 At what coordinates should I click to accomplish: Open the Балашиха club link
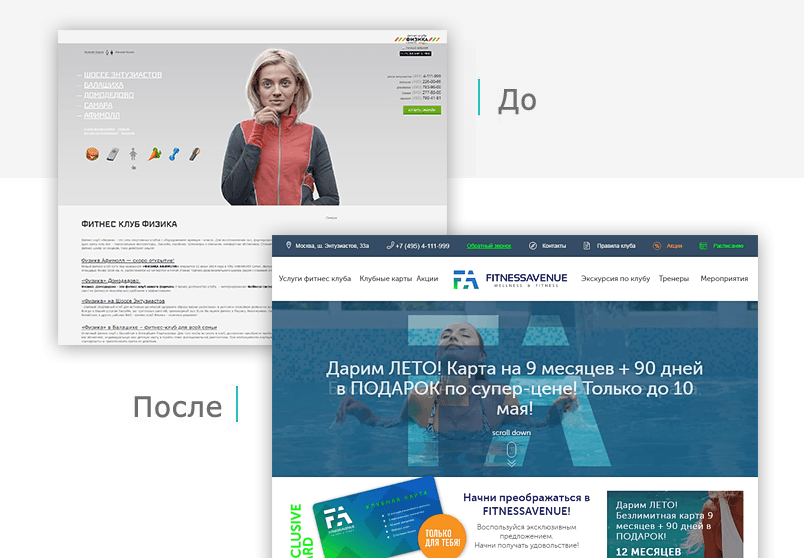(104, 85)
